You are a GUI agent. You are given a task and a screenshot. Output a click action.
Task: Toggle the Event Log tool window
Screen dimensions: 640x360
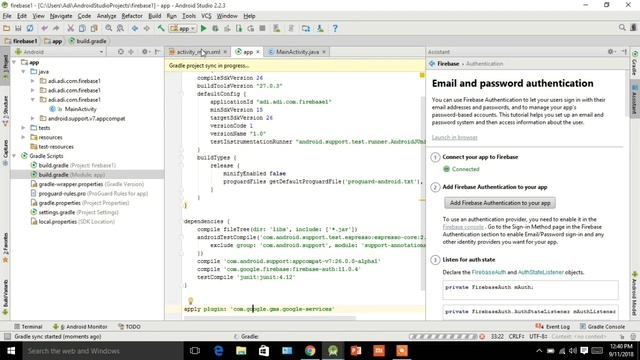(x=553, y=327)
